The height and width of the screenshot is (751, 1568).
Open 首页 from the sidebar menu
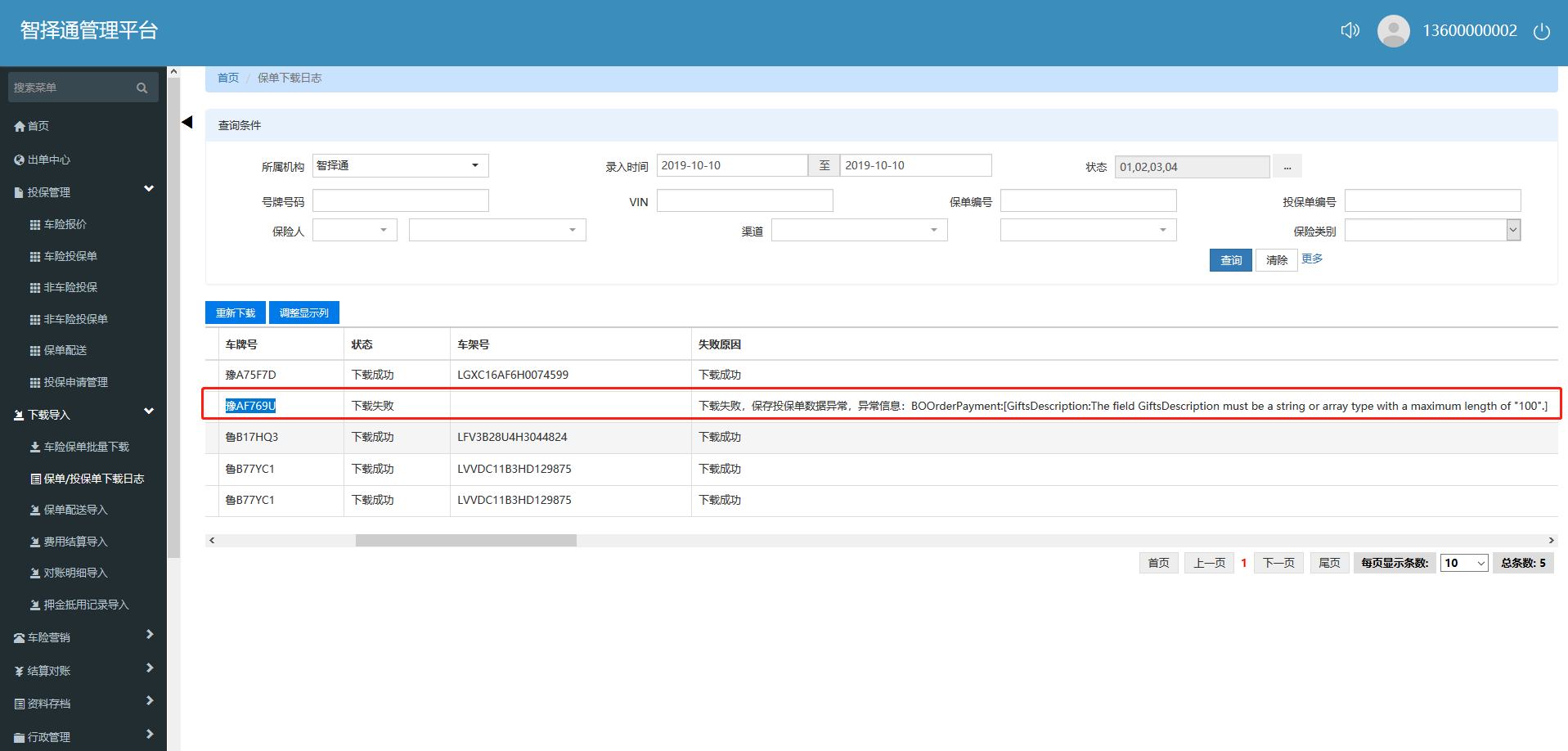[38, 126]
